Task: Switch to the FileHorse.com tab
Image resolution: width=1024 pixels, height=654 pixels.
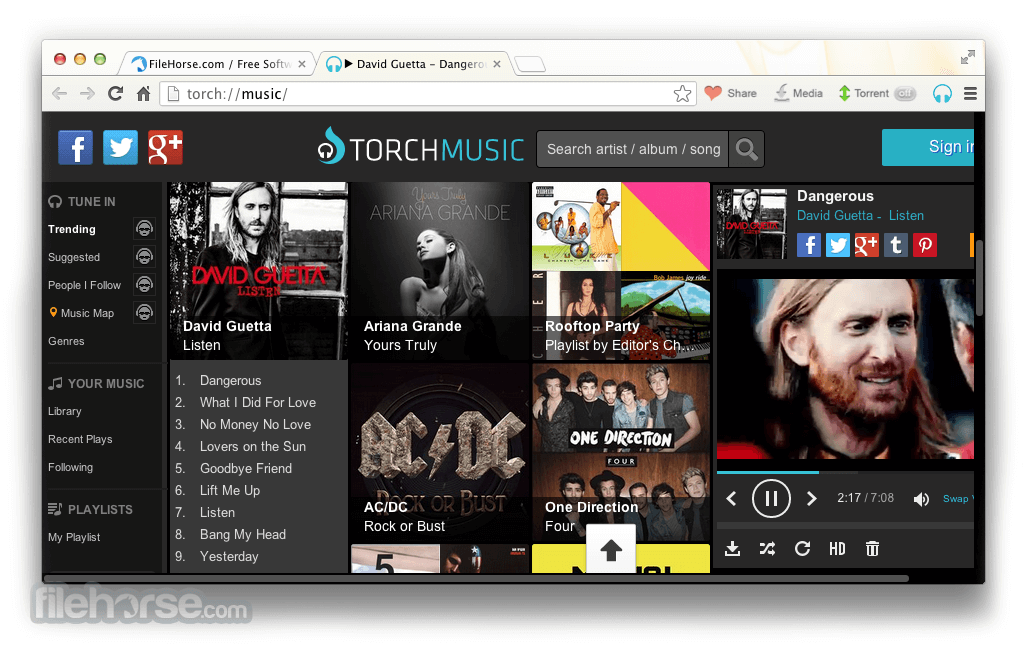Action: point(219,64)
